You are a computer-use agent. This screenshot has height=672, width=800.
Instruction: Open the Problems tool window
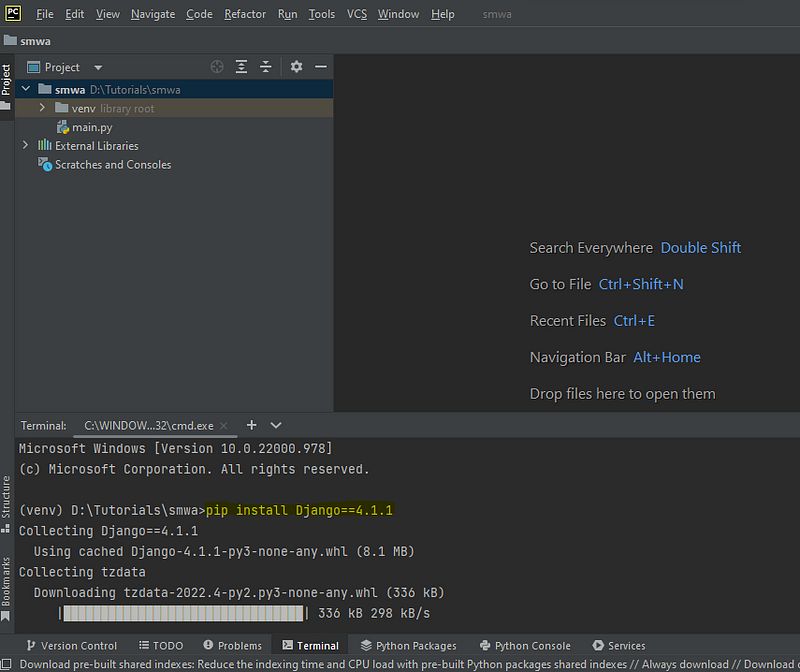[x=233, y=645]
